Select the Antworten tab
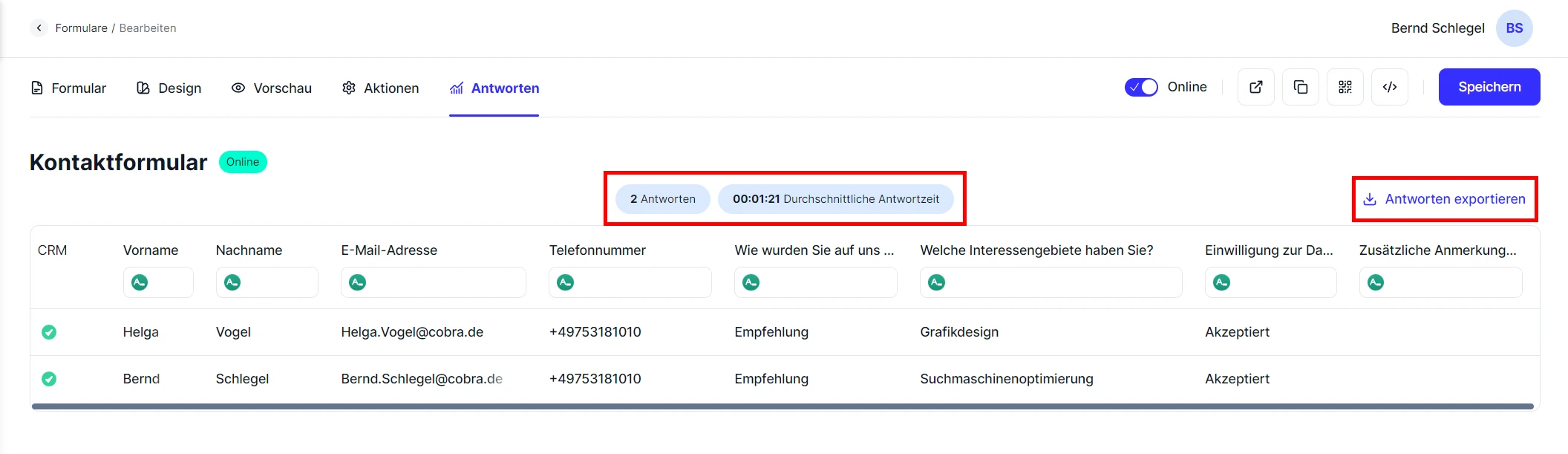Viewport: 1568px width, 454px height. 494,88
